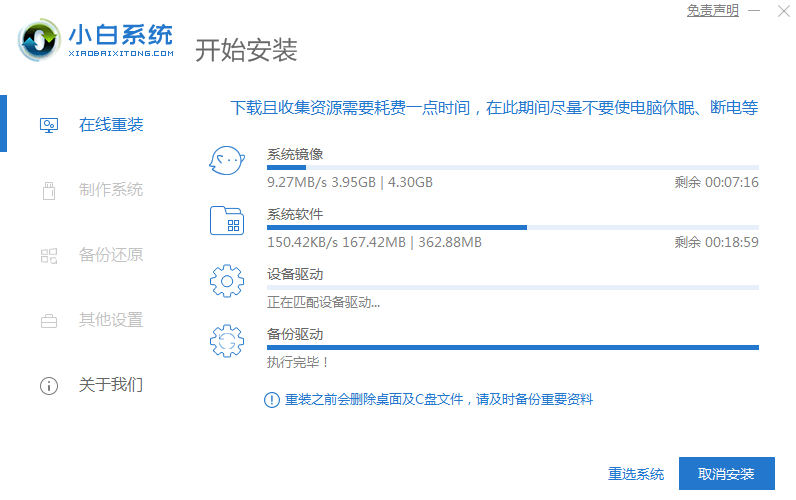
Task: Click the 备份还原 grid icon
Action: 48,255
